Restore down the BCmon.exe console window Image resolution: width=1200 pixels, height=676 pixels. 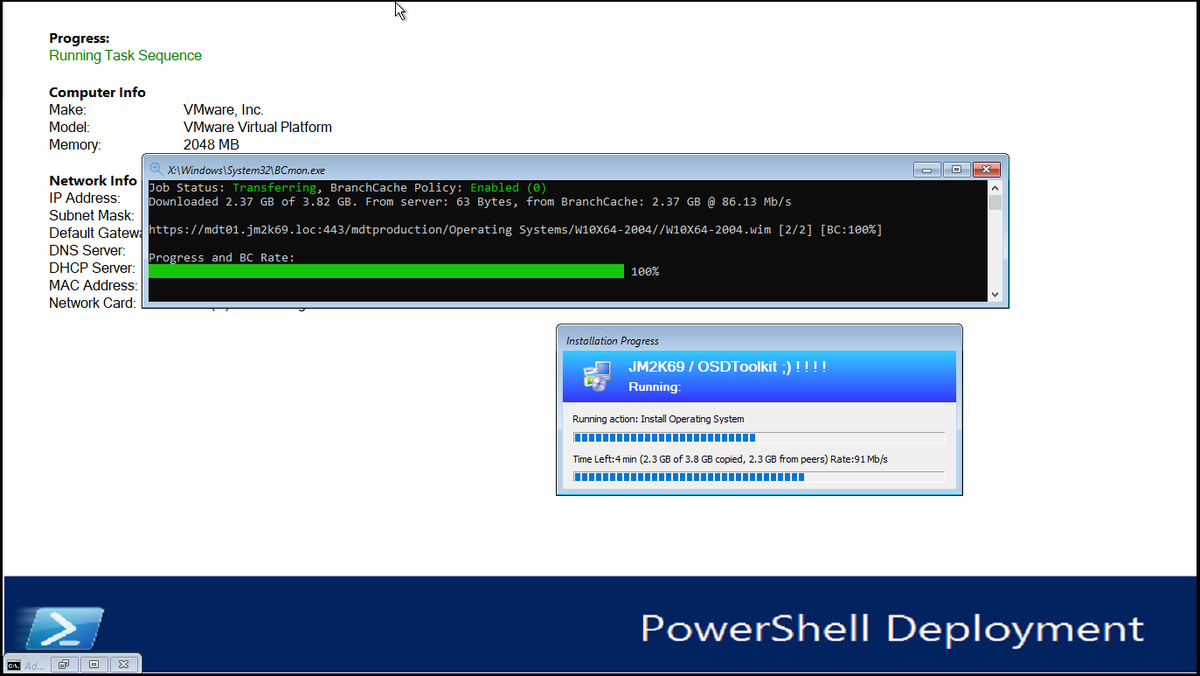click(x=956, y=170)
